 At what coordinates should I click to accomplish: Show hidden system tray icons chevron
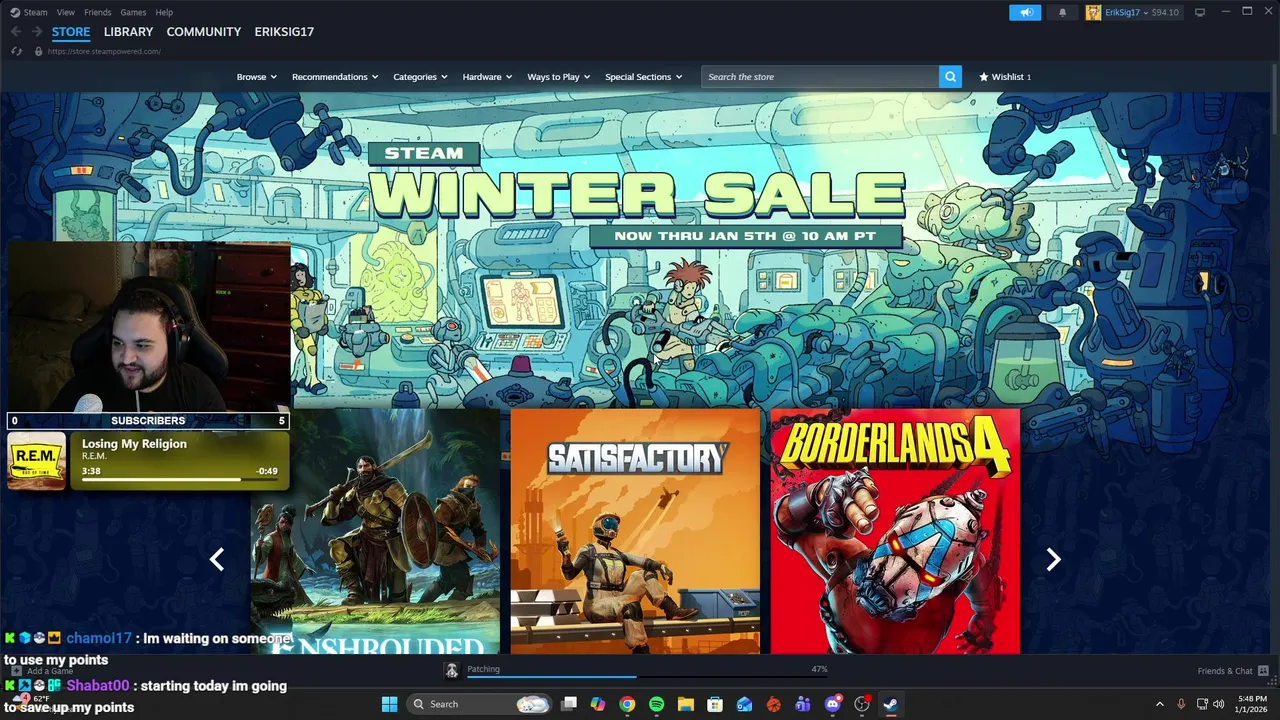pos(1160,704)
